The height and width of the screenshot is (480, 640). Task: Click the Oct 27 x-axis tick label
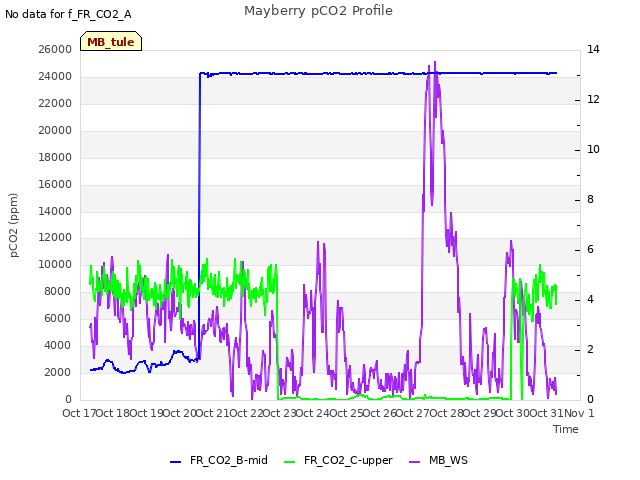[x=413, y=413]
